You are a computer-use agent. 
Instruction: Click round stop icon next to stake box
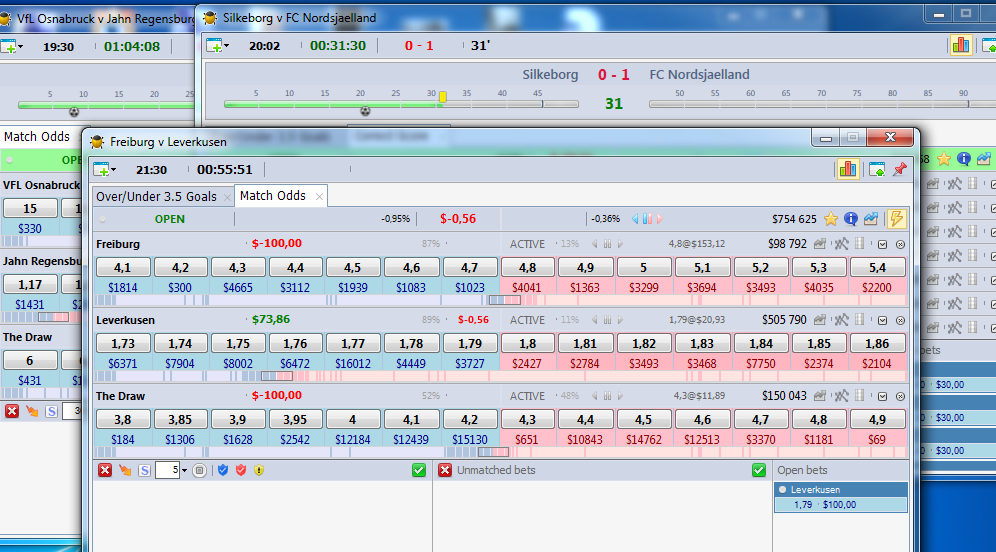click(x=199, y=470)
